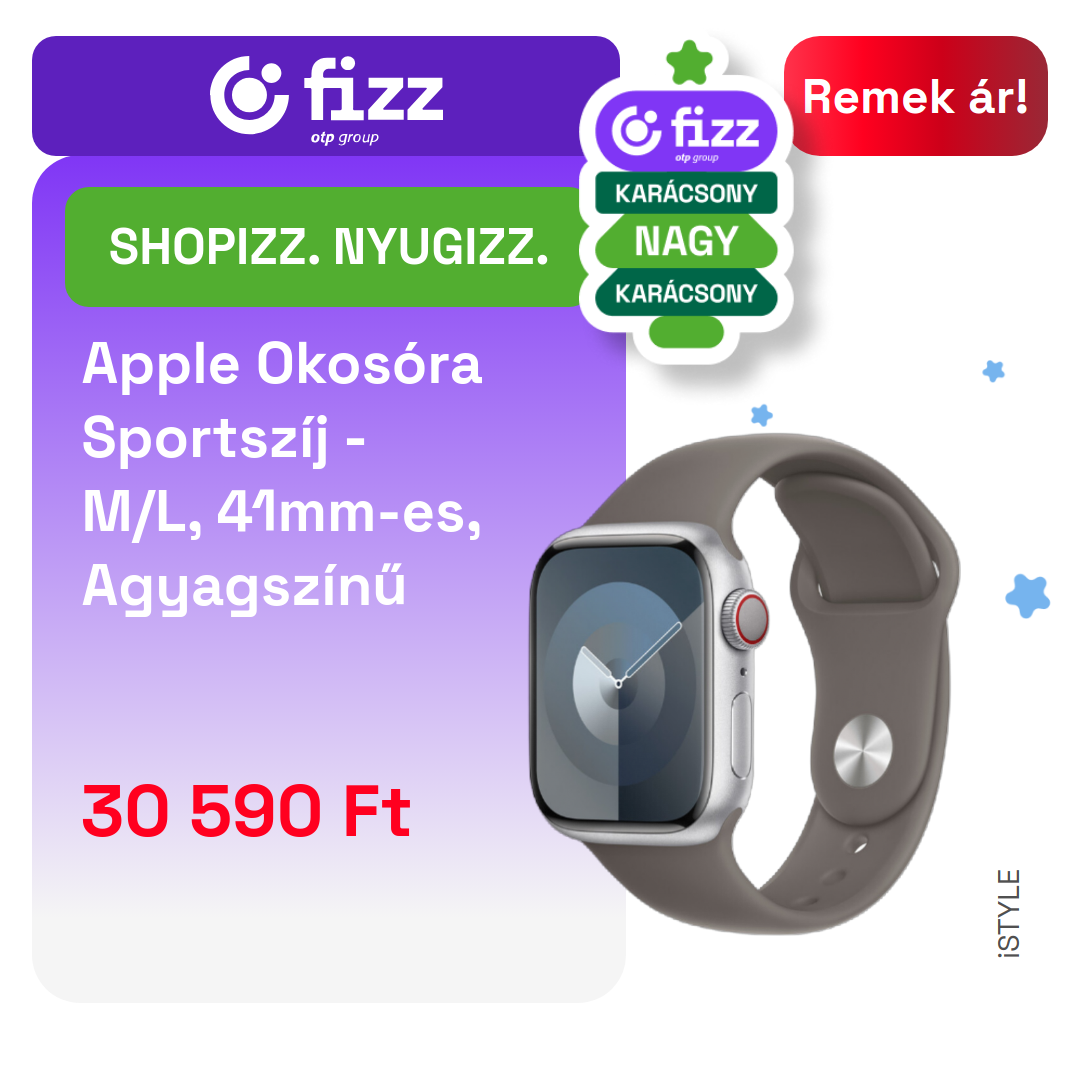Click the green star atop the Christmas tree

tap(689, 63)
